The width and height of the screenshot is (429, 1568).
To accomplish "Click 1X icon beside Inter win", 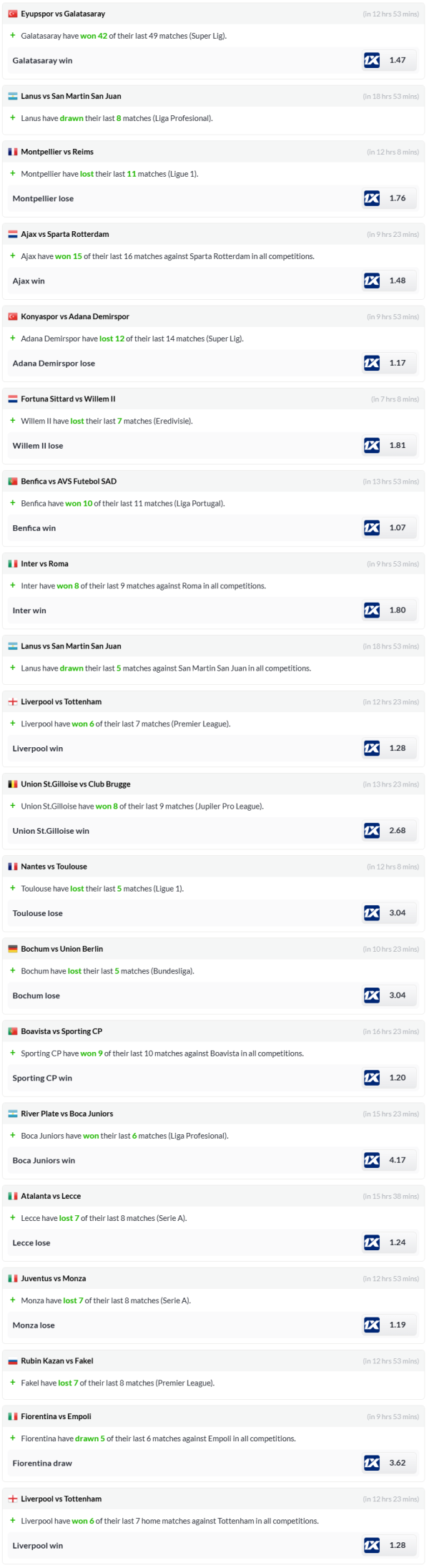I will pos(372,610).
